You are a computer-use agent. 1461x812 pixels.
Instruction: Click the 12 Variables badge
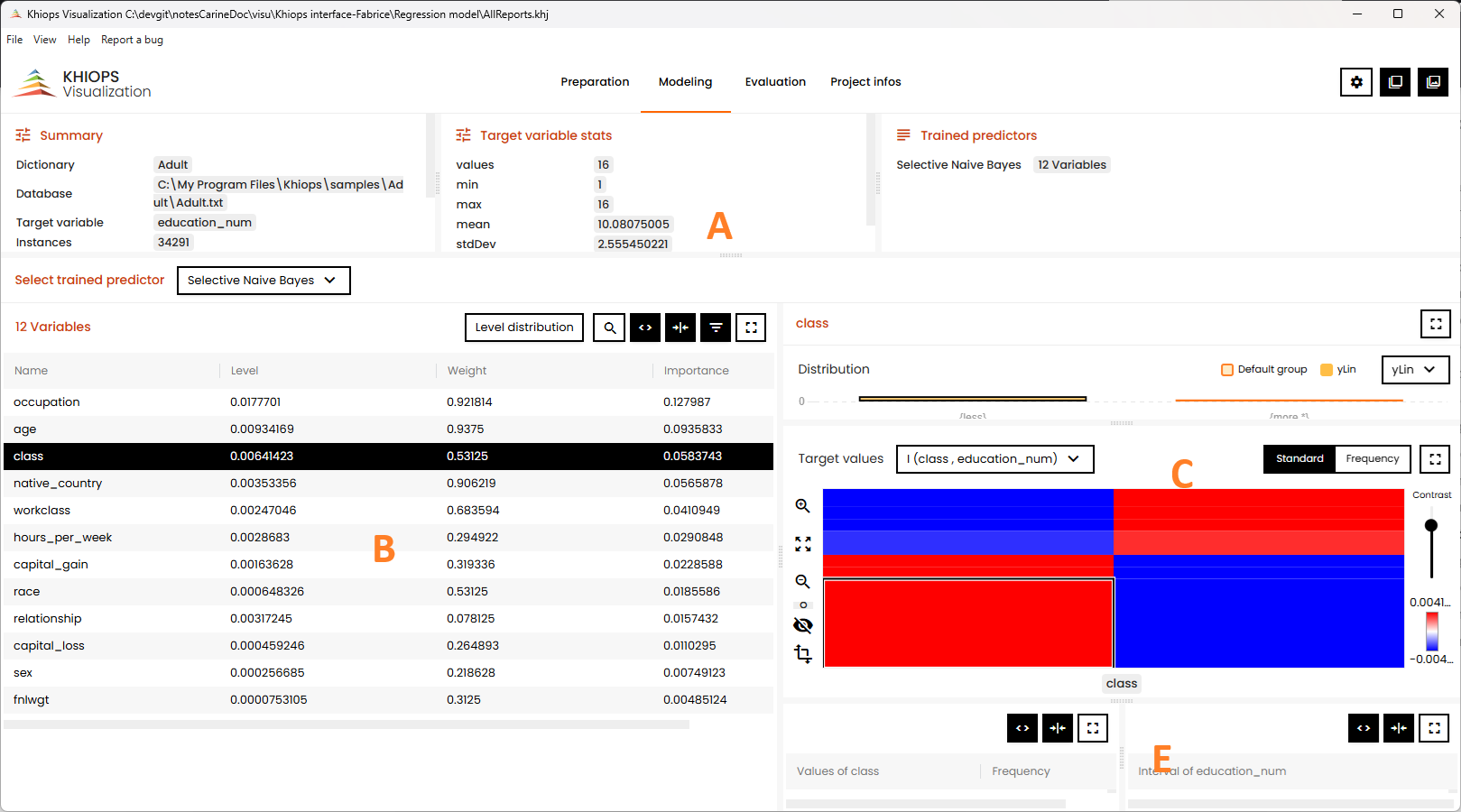point(1072,165)
